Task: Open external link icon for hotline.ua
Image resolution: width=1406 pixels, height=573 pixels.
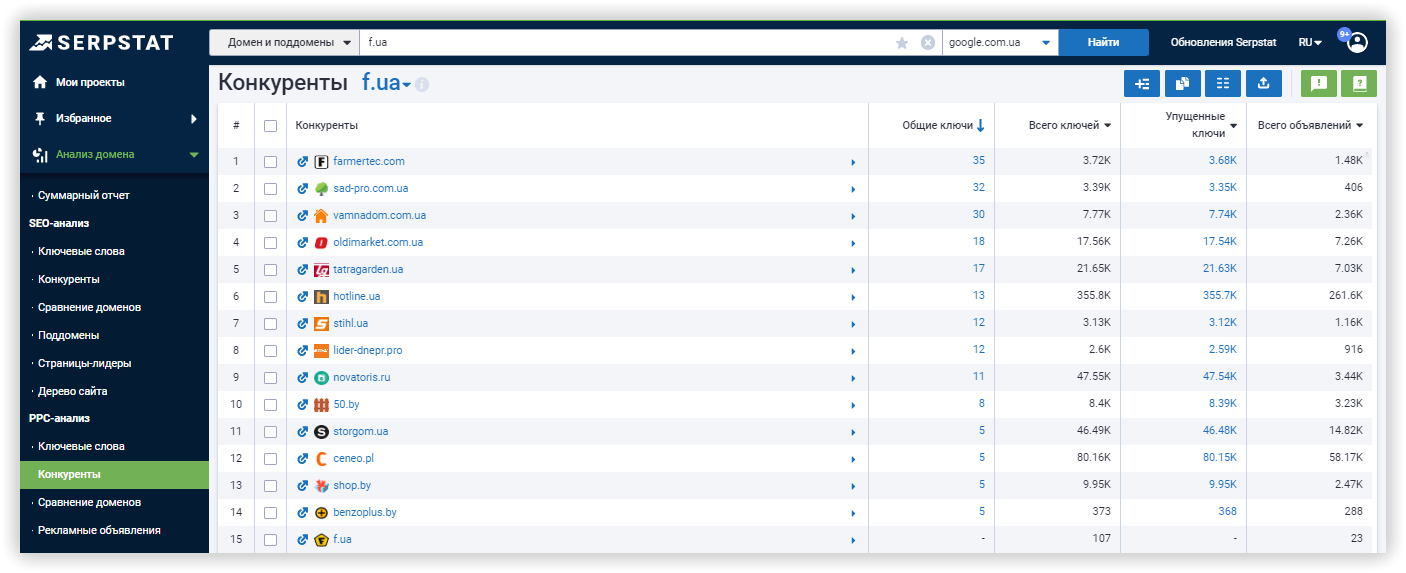Action: 303,297
